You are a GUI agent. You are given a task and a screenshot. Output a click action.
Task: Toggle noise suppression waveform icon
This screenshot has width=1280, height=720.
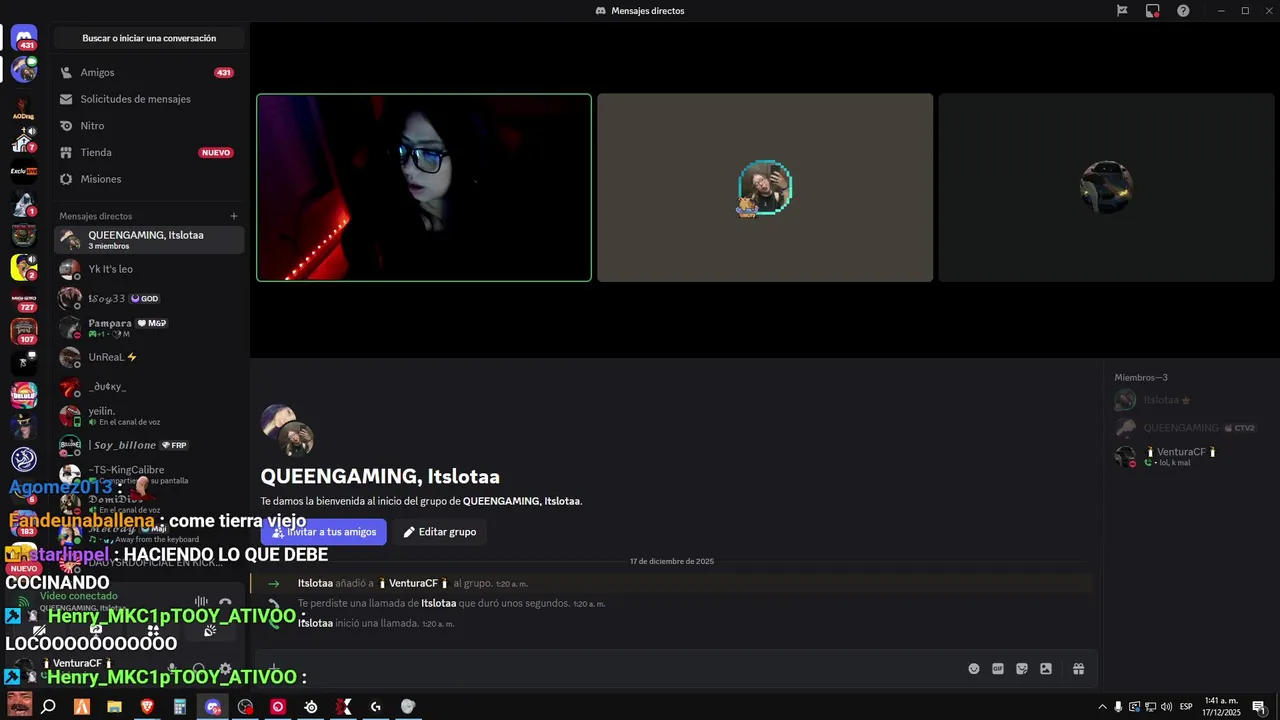[201, 603]
